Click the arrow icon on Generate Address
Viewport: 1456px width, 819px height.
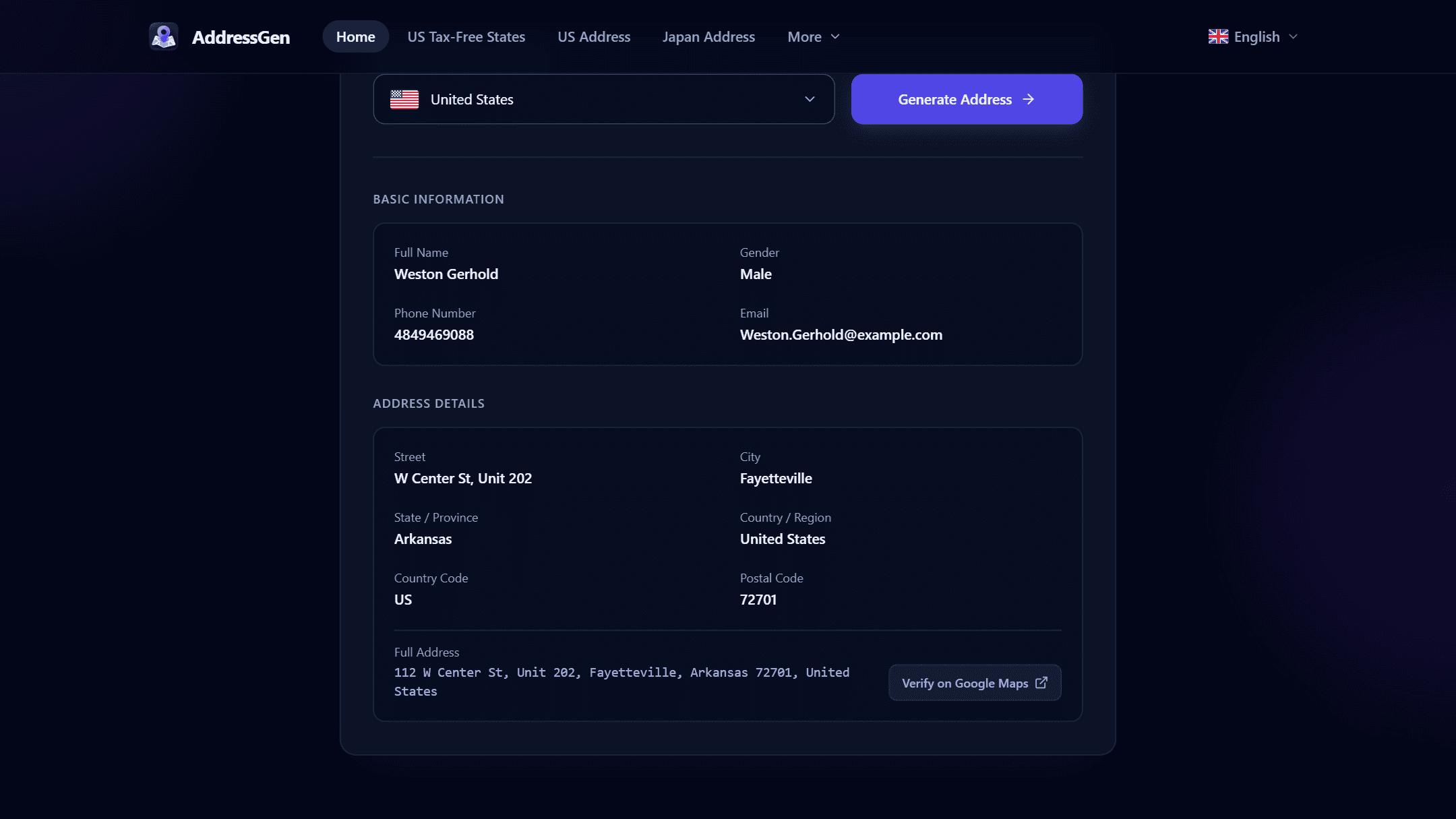point(1029,99)
